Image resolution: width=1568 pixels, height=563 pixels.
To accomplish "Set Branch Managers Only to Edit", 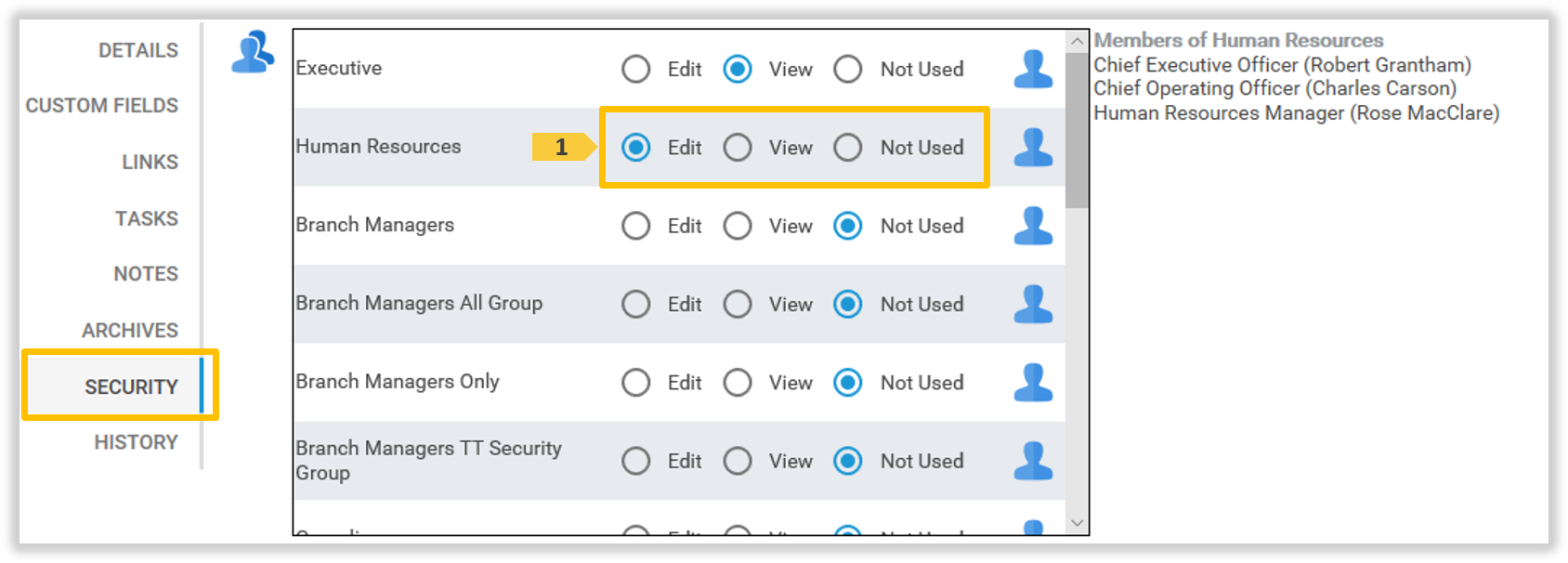I will [x=636, y=382].
